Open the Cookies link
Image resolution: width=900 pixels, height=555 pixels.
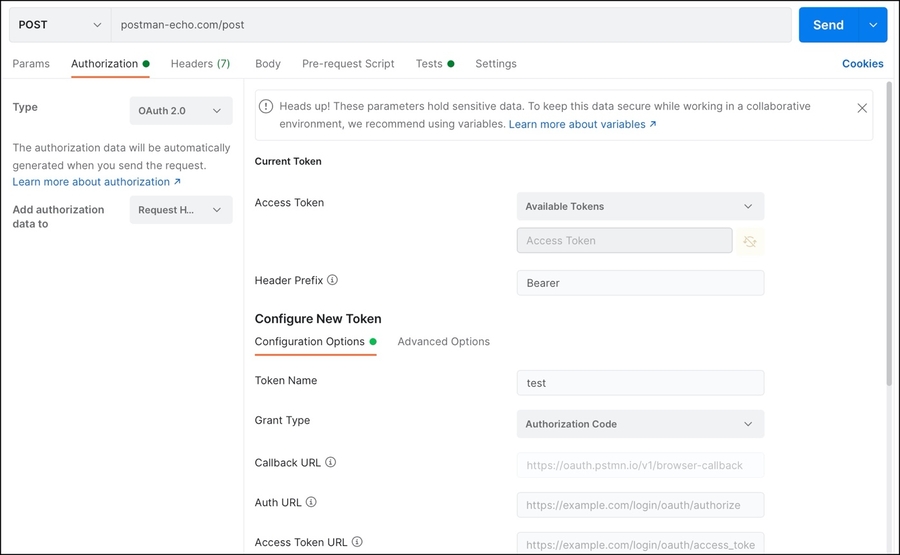pyautogui.click(x=862, y=64)
